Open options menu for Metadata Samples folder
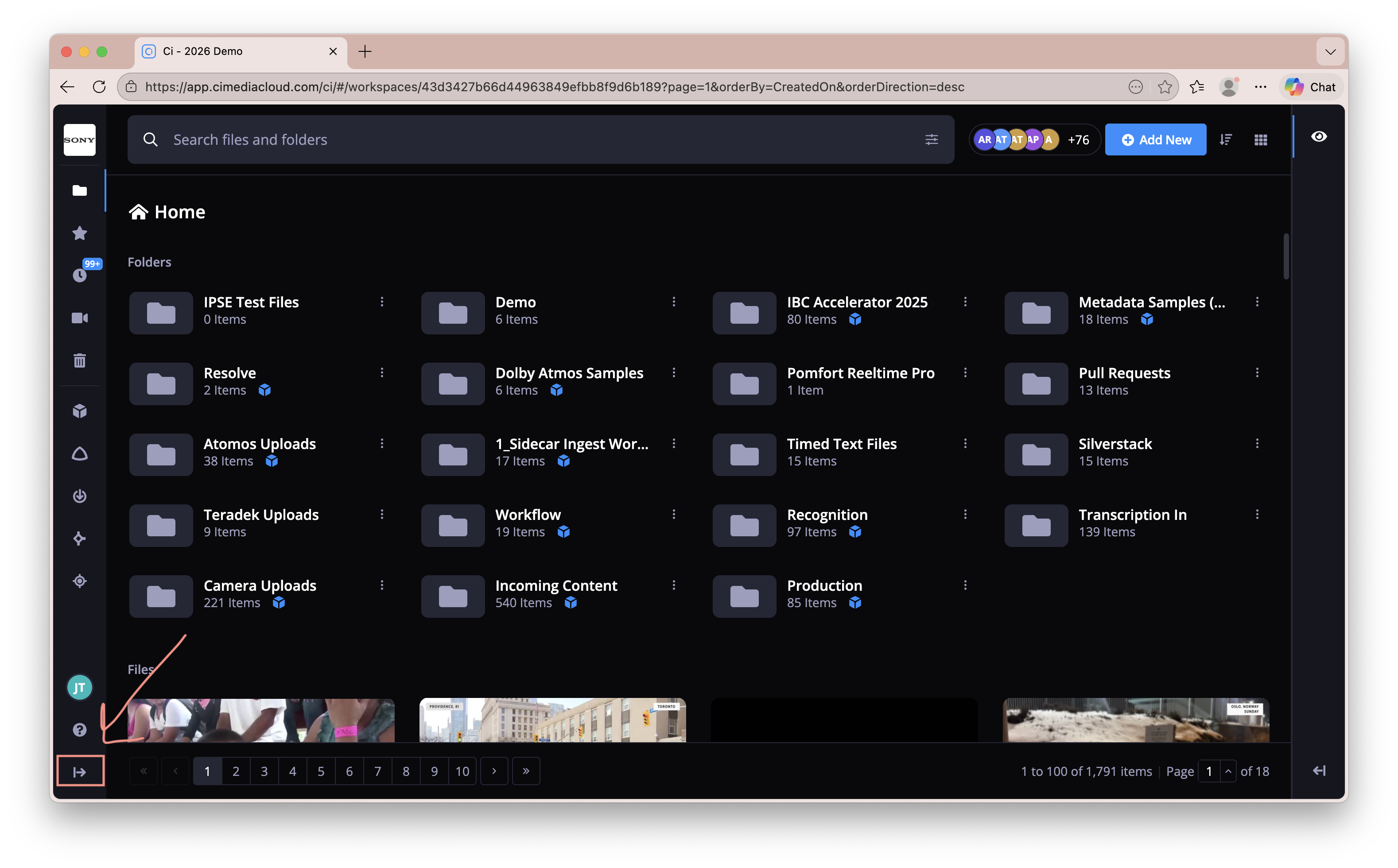This screenshot has height=868, width=1398. tap(1257, 302)
